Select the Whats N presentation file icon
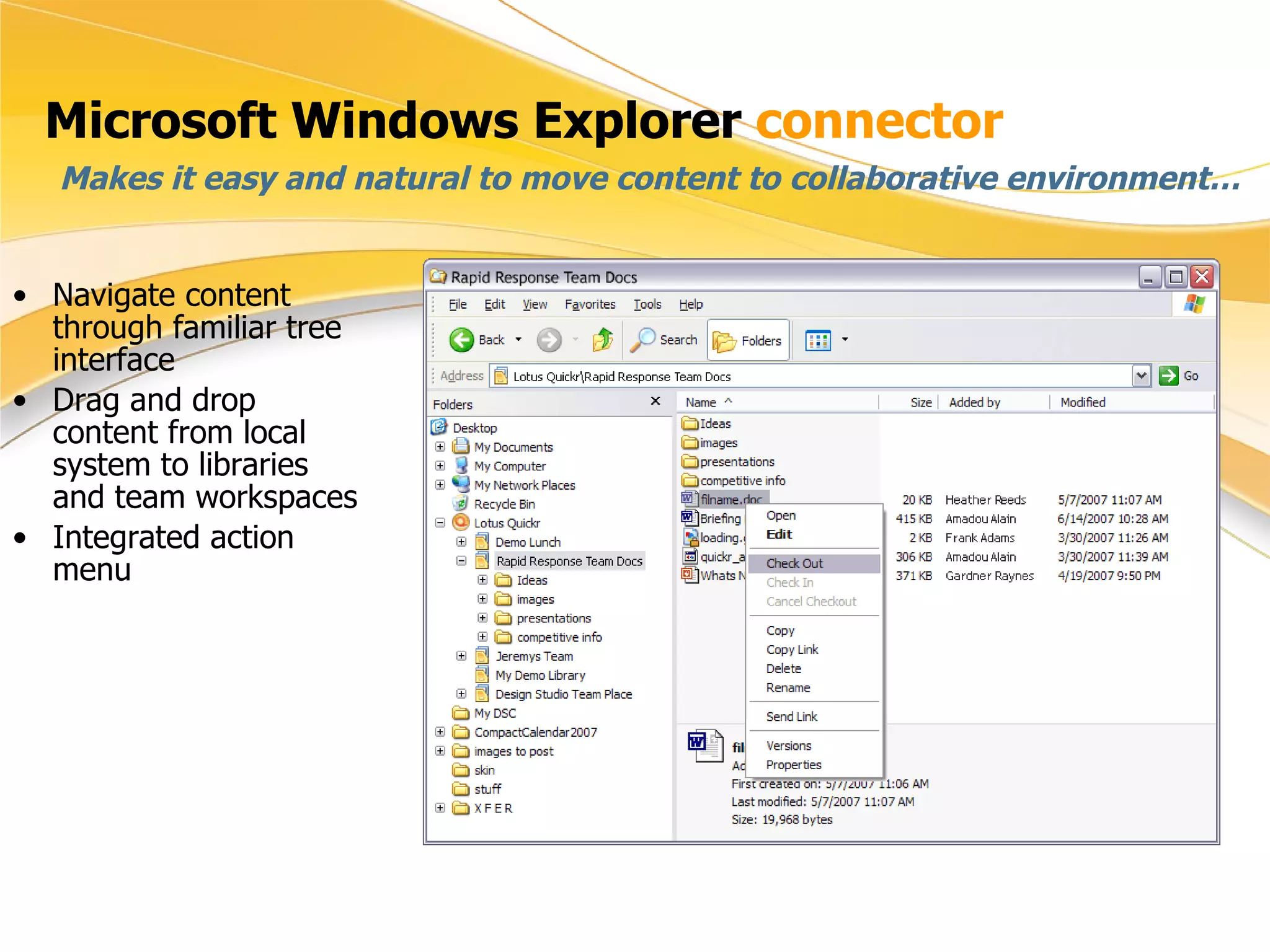The height and width of the screenshot is (952, 1270). 690,575
